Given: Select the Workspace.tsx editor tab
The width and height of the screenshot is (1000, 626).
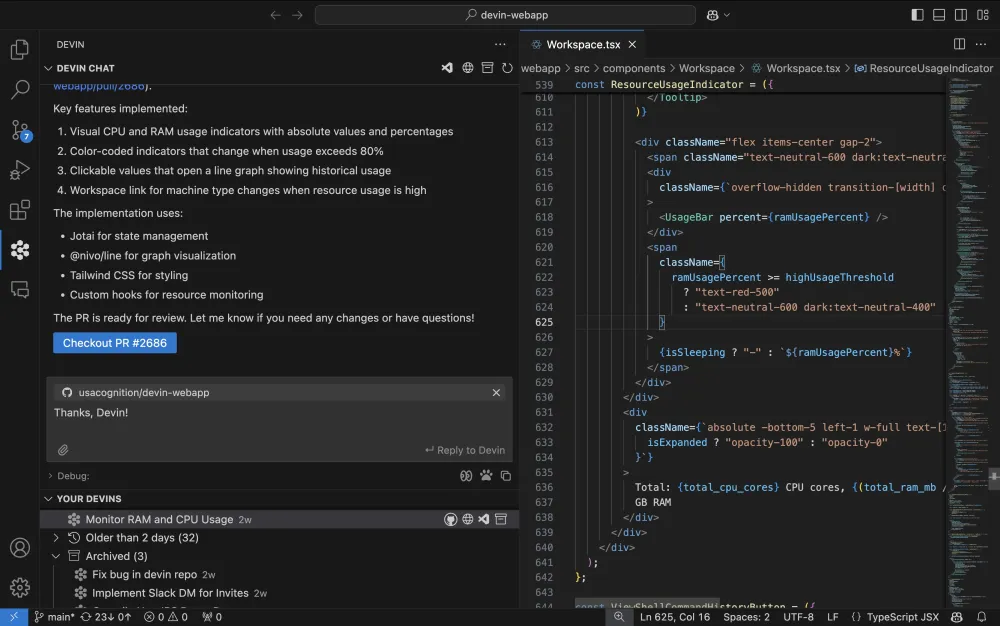Looking at the screenshot, I should tap(583, 44).
